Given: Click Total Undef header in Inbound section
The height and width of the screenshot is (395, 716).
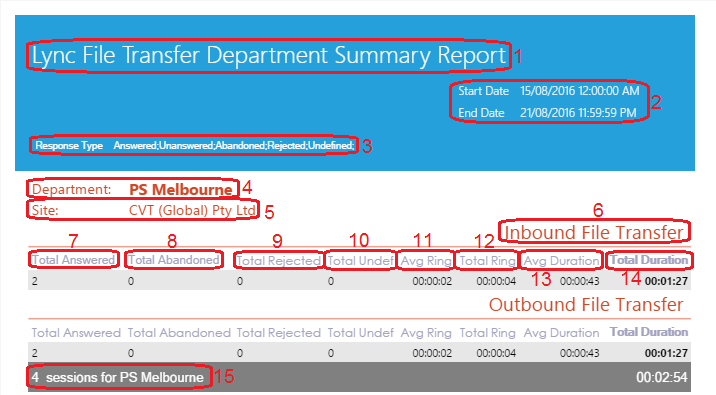Looking at the screenshot, I should coord(360,261).
